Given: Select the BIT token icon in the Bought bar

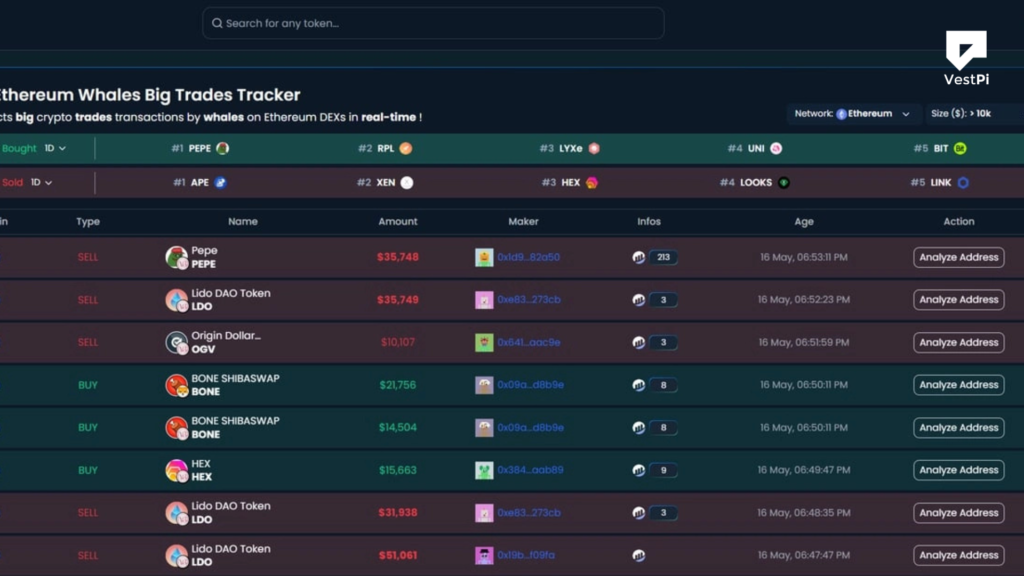Looking at the screenshot, I should tap(958, 147).
